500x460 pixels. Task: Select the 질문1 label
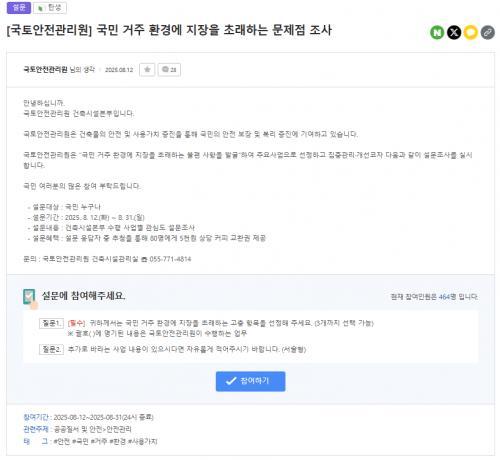point(51,323)
